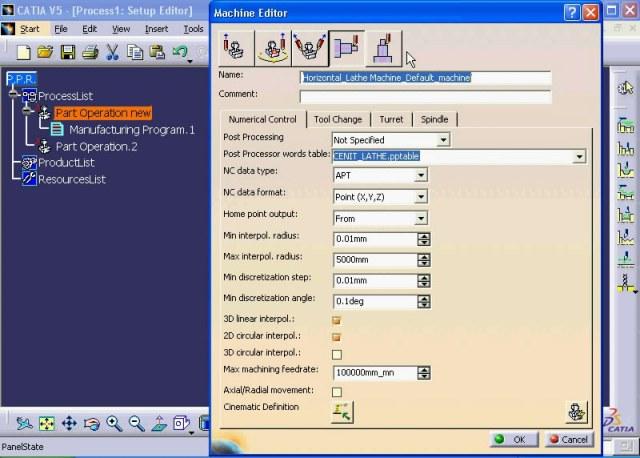Open the Home point output dropdown
Image resolution: width=640 pixels, height=458 pixels.
pos(421,219)
